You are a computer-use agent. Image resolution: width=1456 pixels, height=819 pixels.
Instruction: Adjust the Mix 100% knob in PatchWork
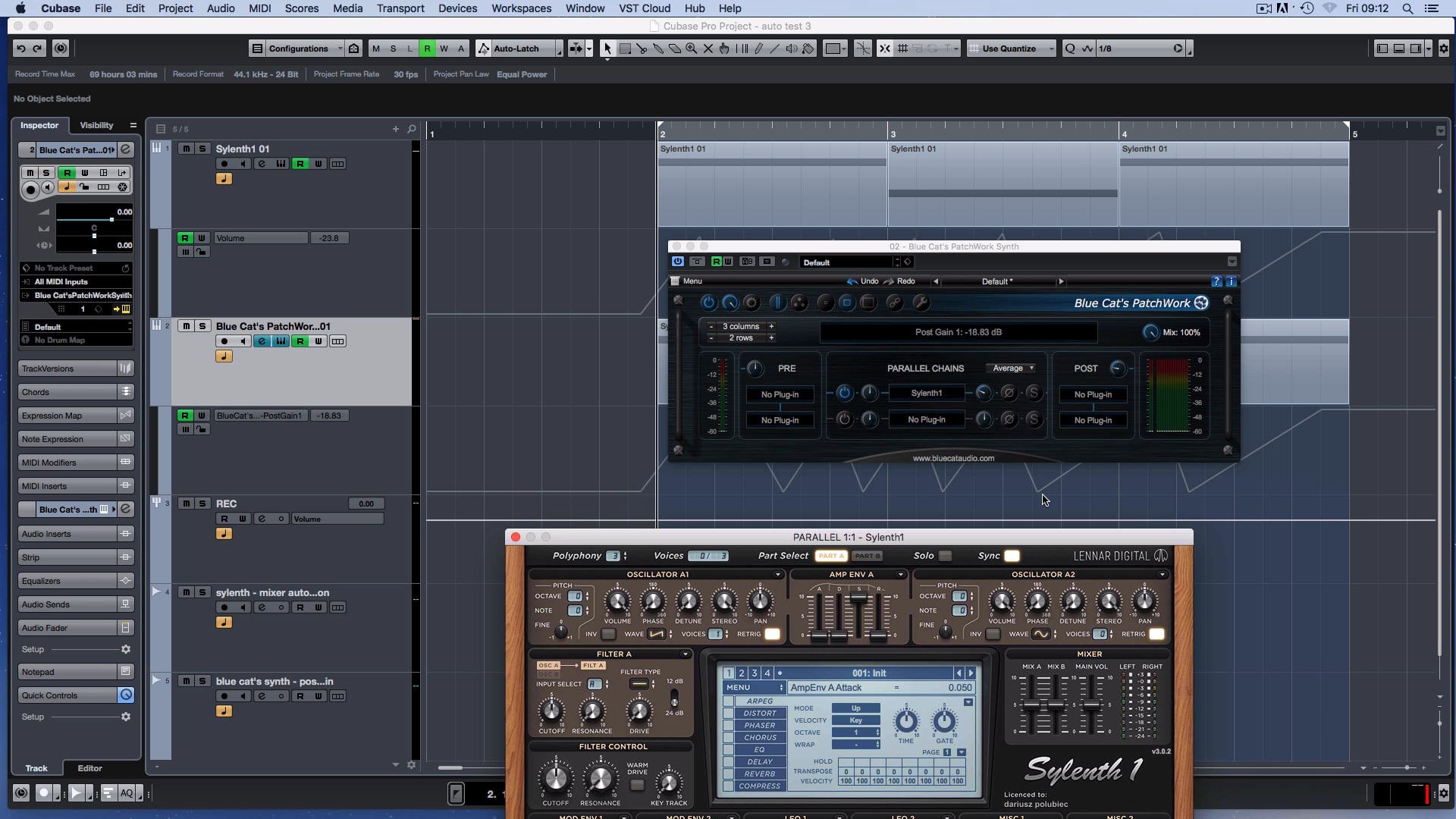point(1150,332)
